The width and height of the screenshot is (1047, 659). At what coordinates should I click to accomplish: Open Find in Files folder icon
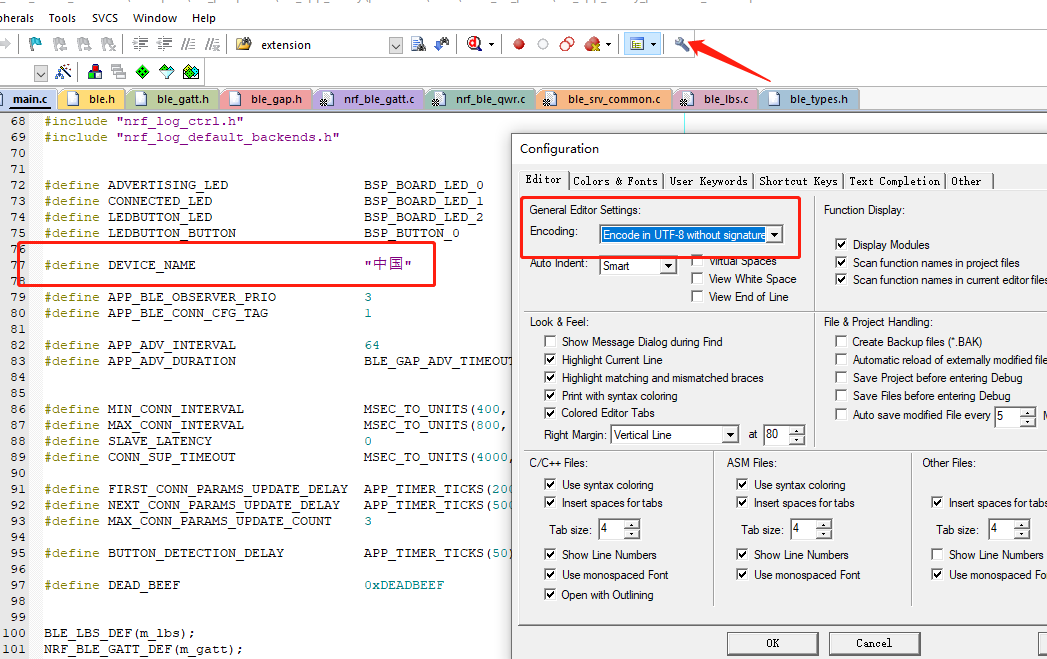coord(244,44)
